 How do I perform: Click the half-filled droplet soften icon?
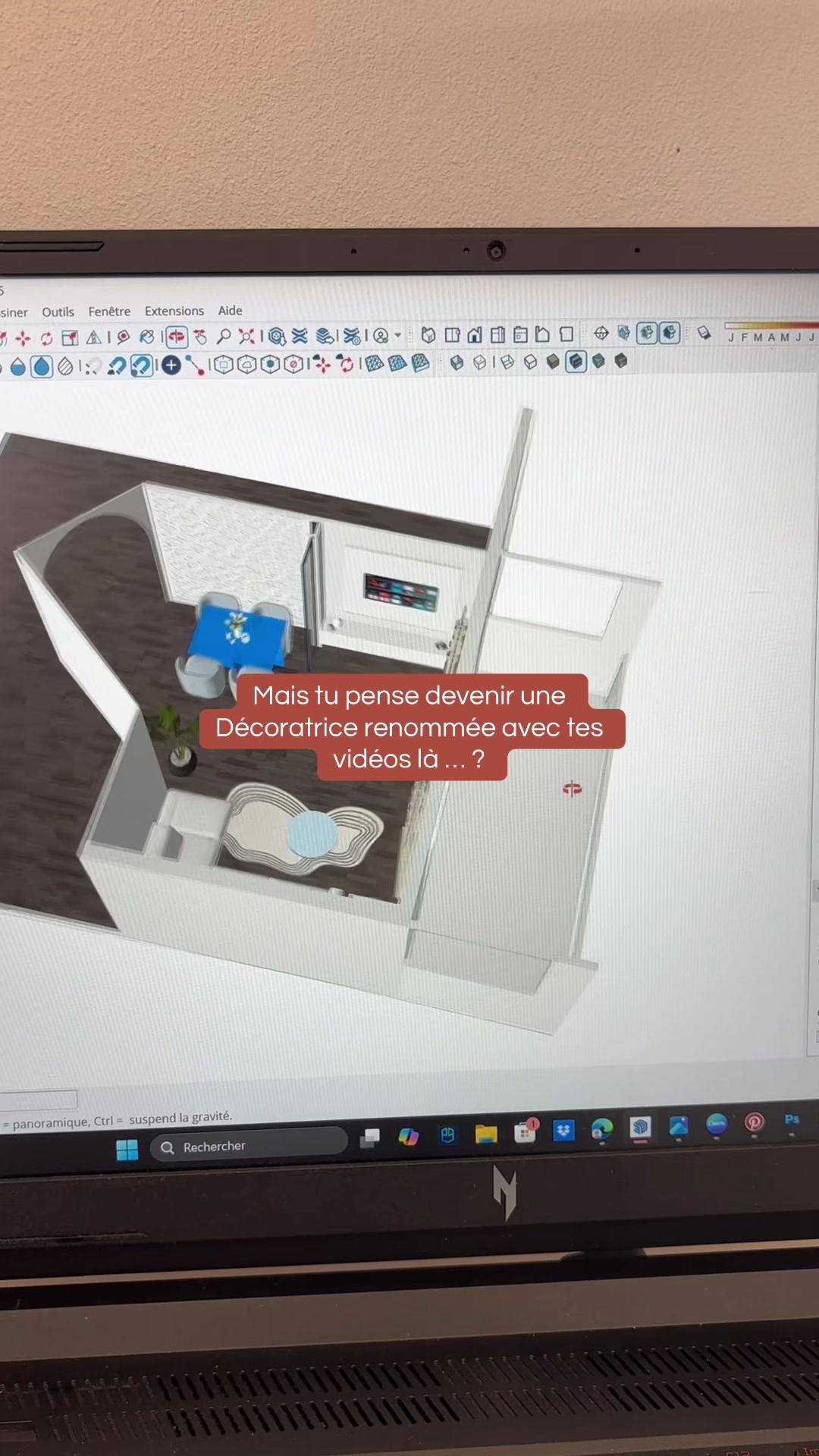(x=18, y=367)
